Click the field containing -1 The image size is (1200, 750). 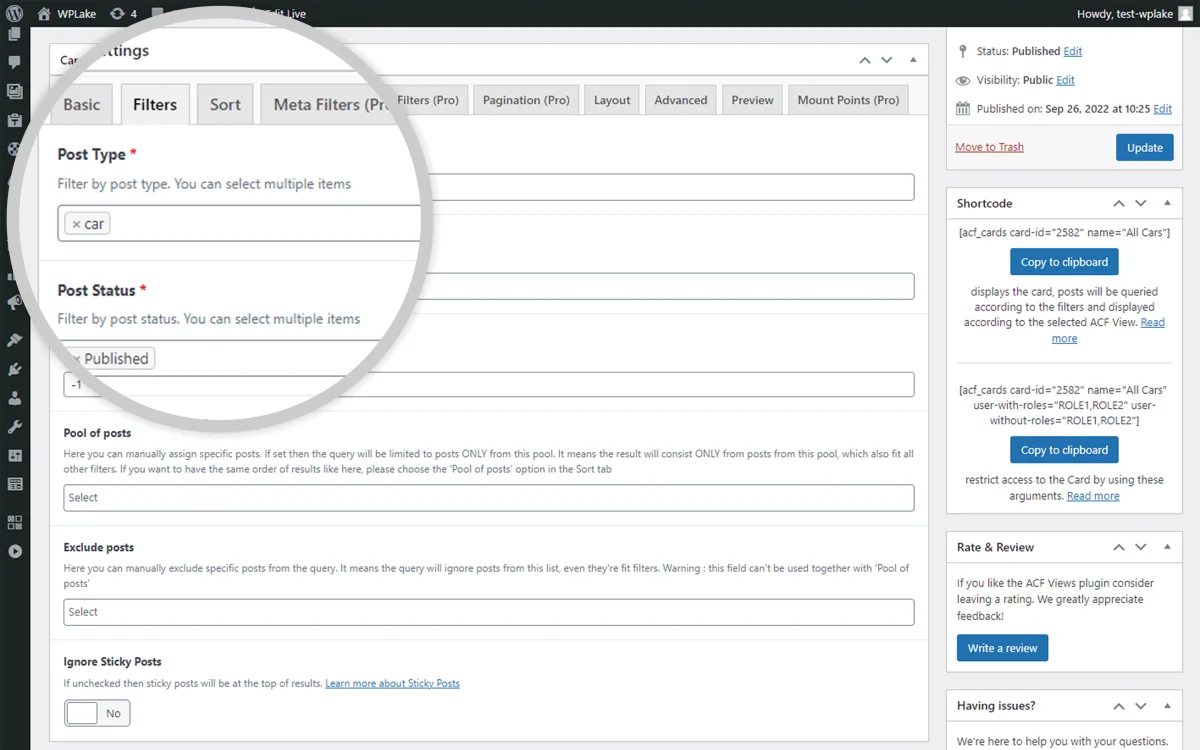tap(489, 385)
